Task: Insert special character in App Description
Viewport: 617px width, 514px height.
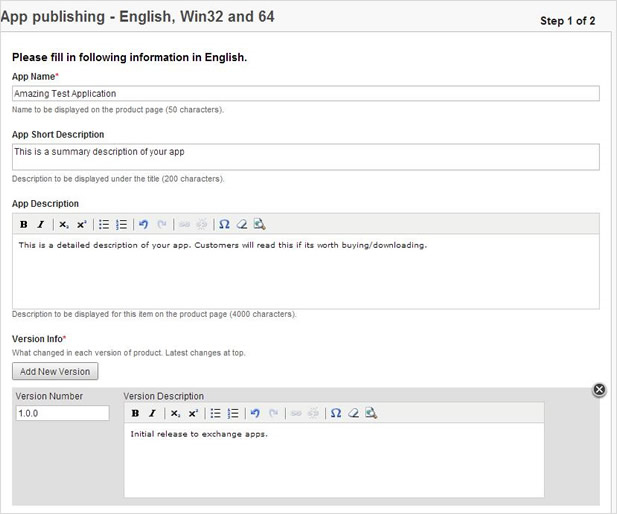Action: coord(224,224)
